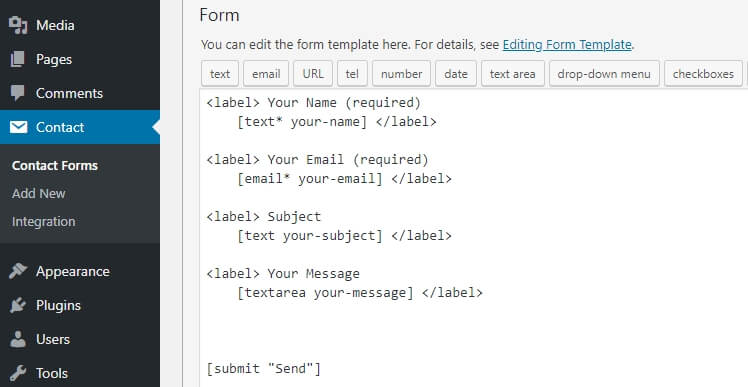Click the Users person icon
748x387 pixels.
click(x=18, y=339)
